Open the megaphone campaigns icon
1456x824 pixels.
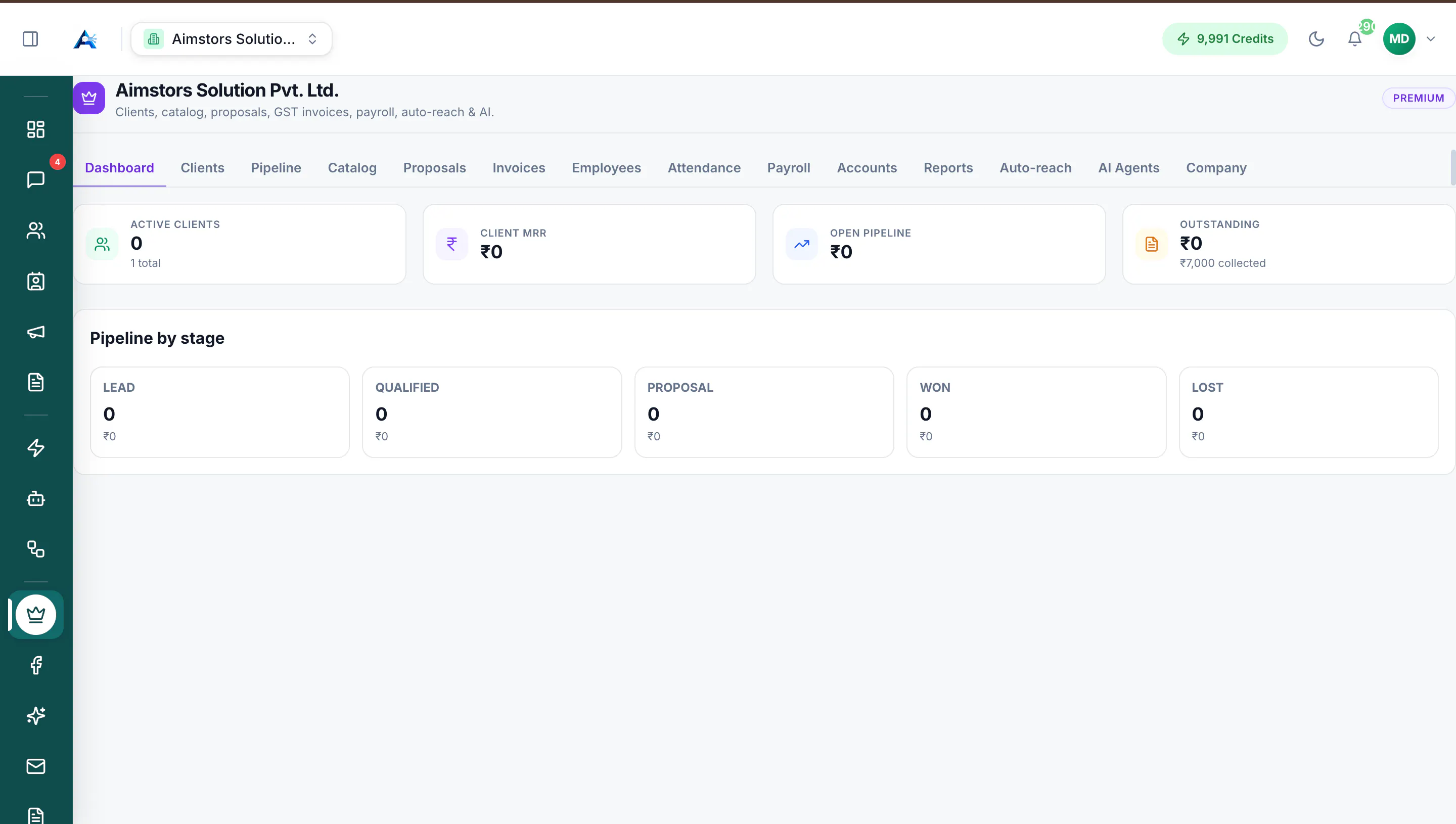click(36, 332)
